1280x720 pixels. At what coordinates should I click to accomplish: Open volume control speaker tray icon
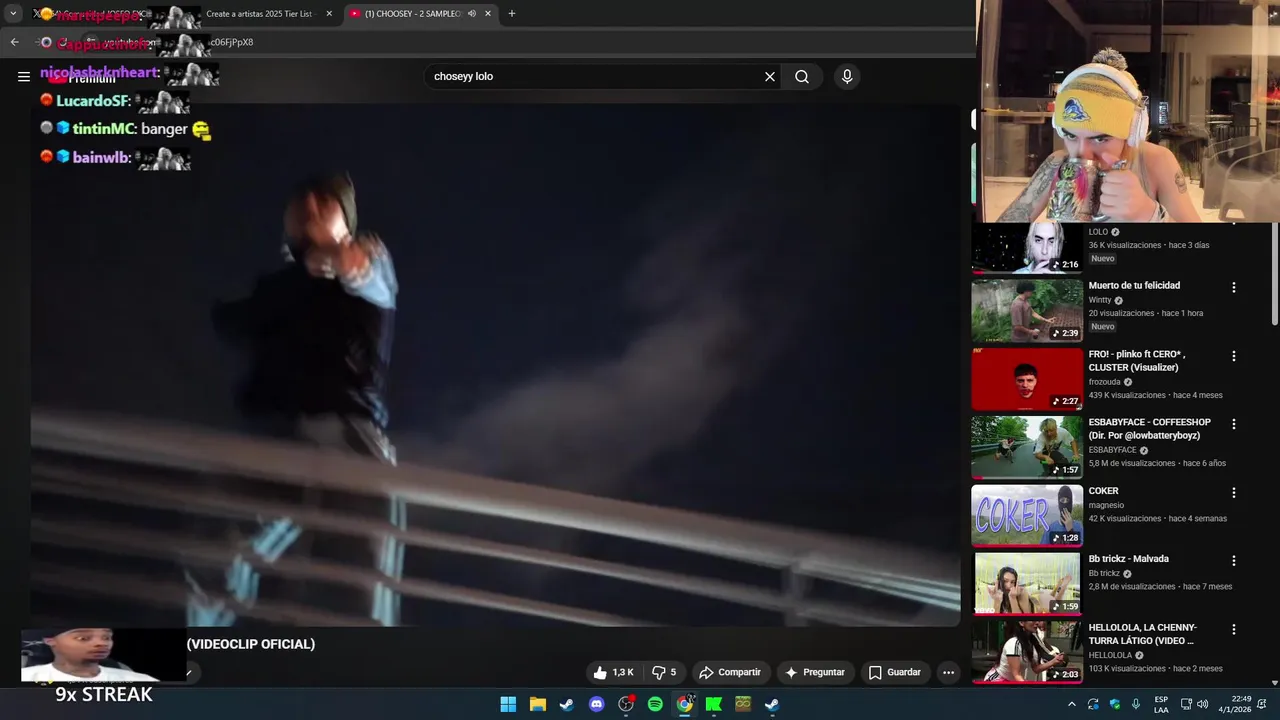coord(1203,704)
